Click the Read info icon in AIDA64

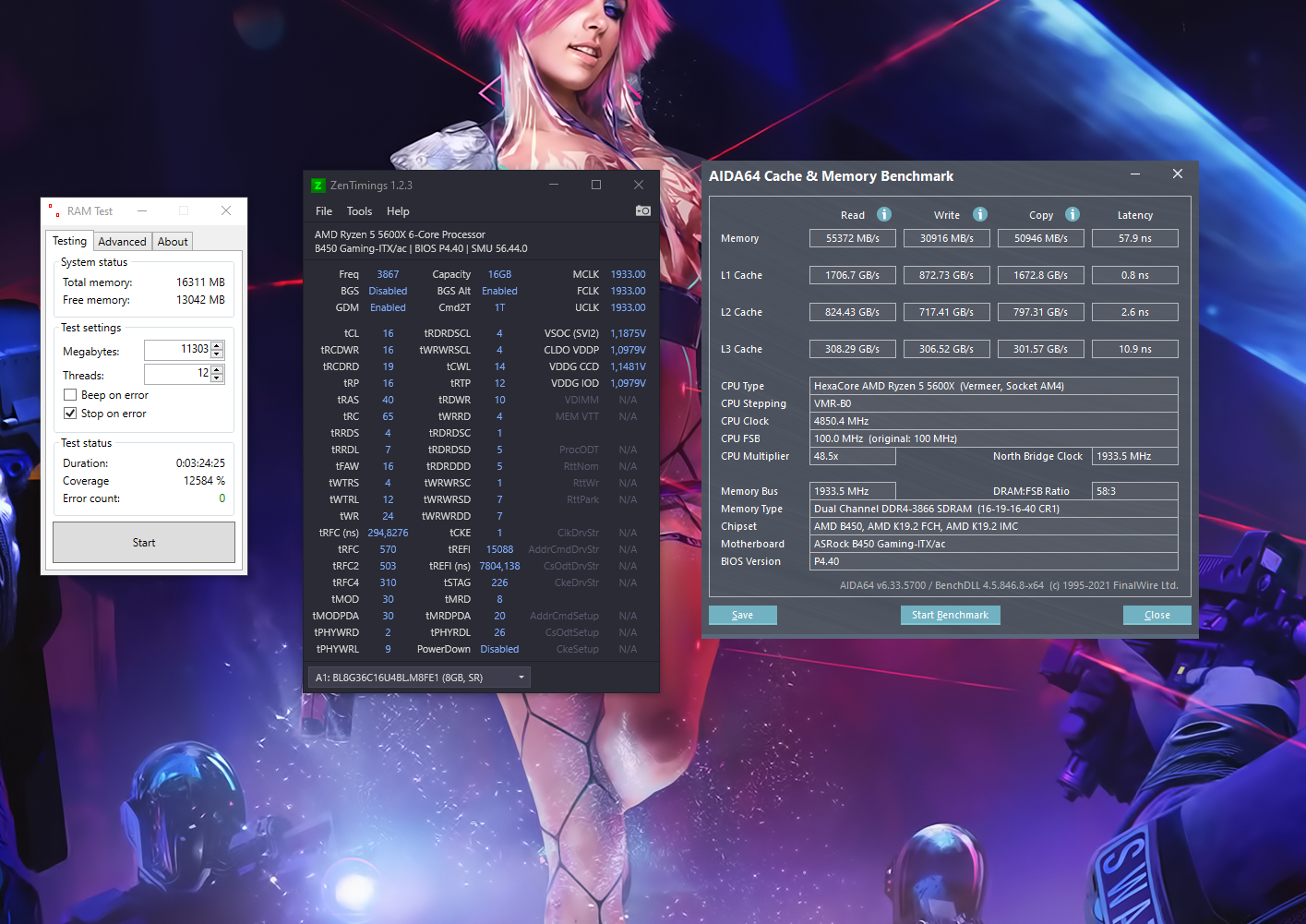[884, 214]
